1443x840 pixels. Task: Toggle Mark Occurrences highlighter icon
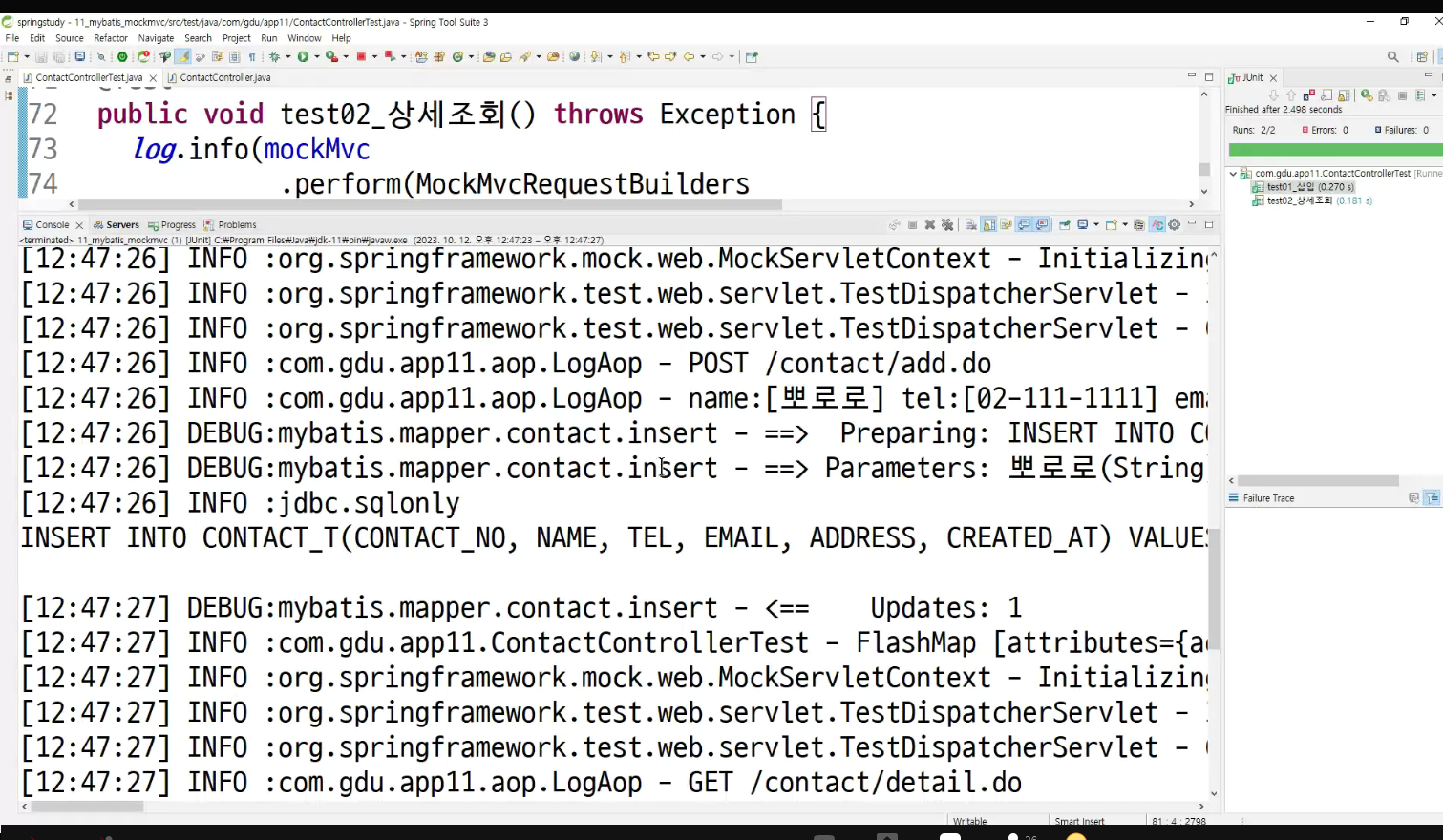coord(184,57)
